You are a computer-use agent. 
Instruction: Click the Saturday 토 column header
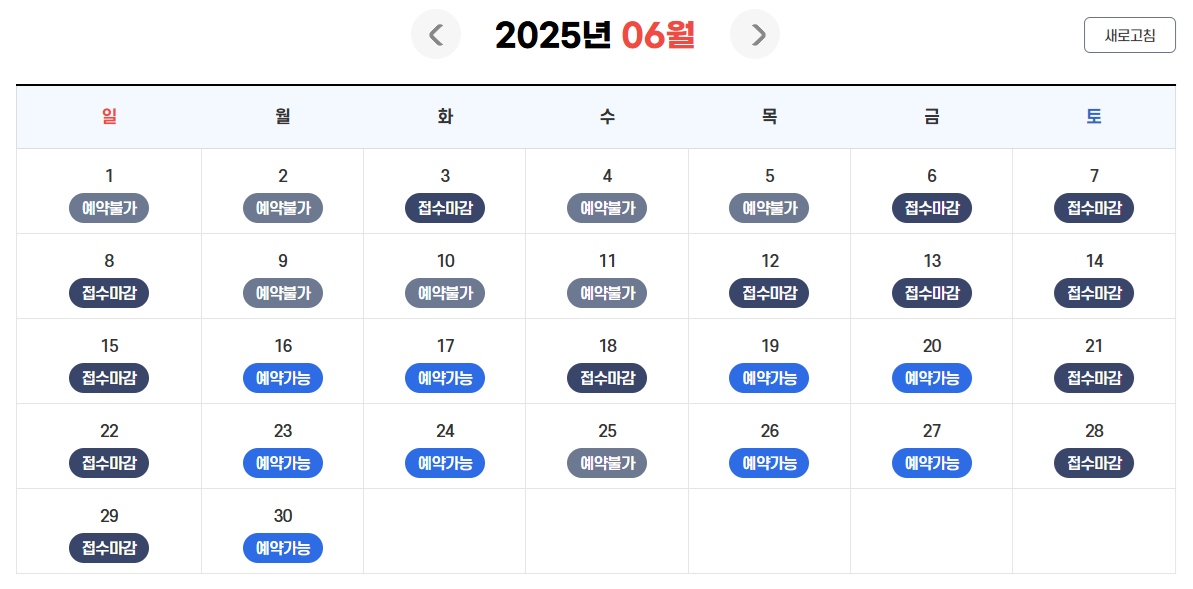click(1093, 116)
